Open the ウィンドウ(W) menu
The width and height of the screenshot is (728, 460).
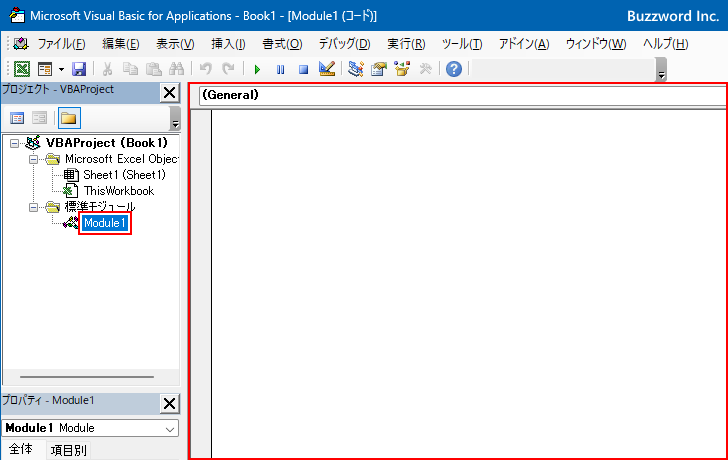[x=596, y=44]
